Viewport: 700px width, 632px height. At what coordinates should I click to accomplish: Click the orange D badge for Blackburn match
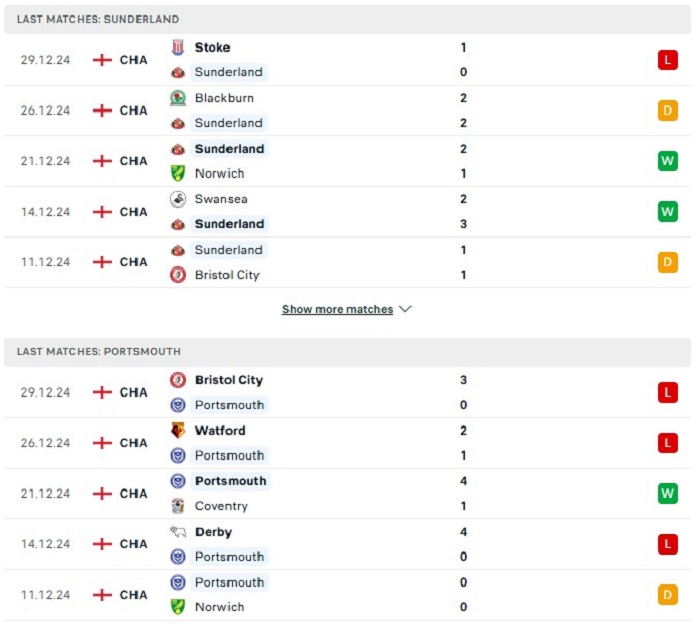click(x=667, y=110)
